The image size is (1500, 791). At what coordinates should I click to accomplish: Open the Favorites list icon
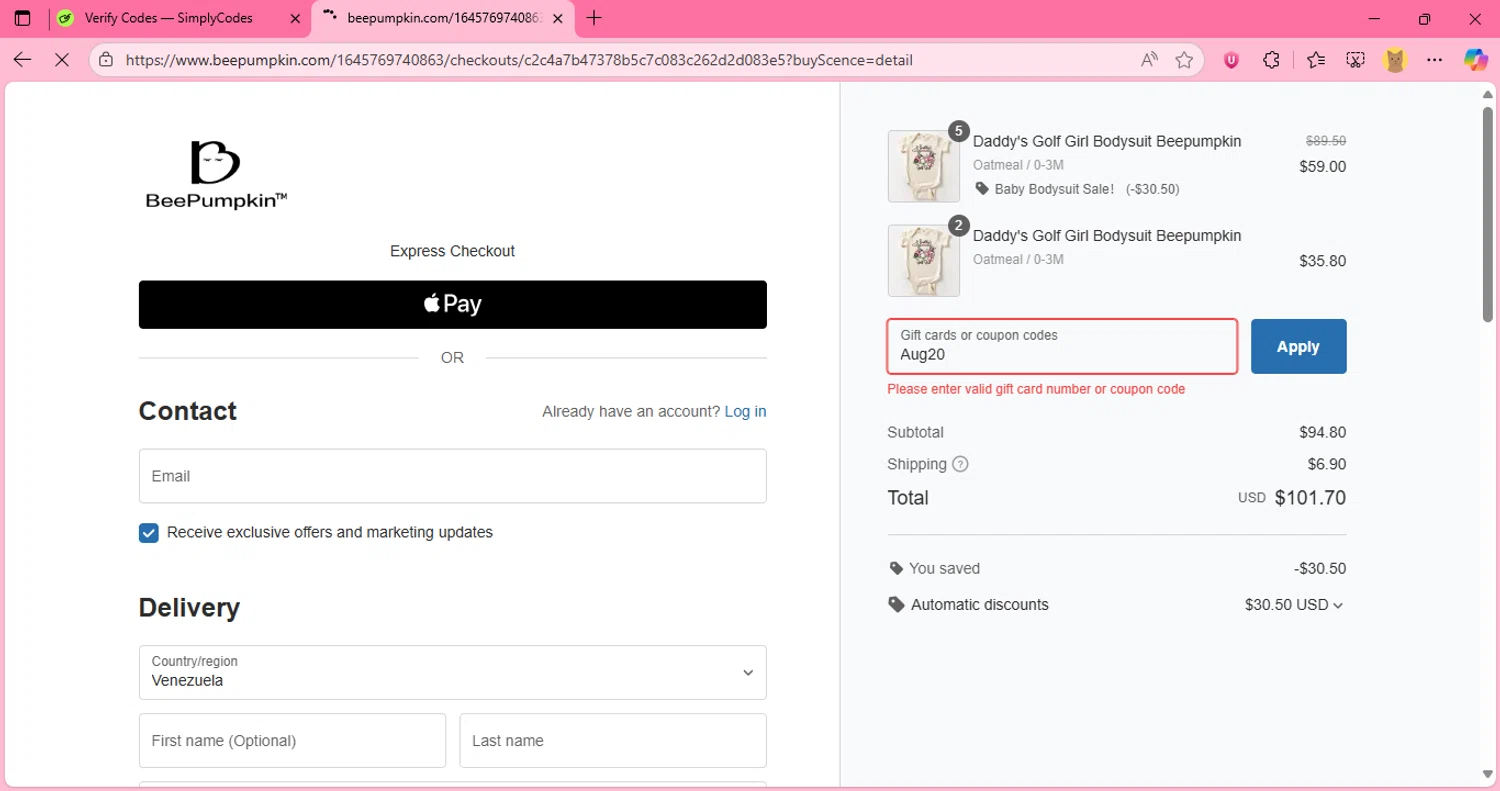(1316, 60)
